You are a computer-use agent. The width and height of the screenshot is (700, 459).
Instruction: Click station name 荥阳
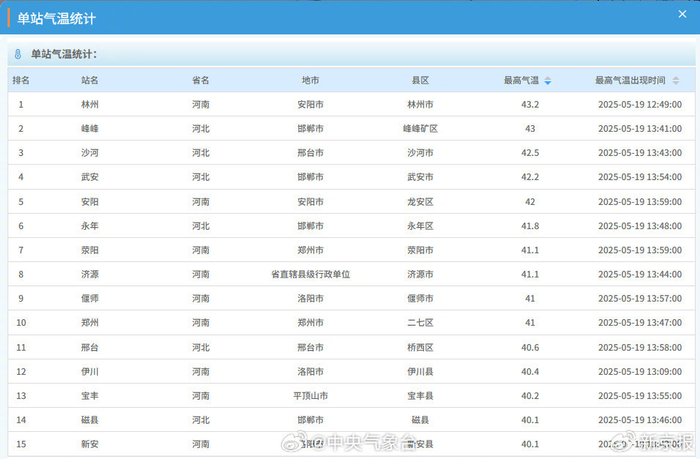tap(90, 250)
